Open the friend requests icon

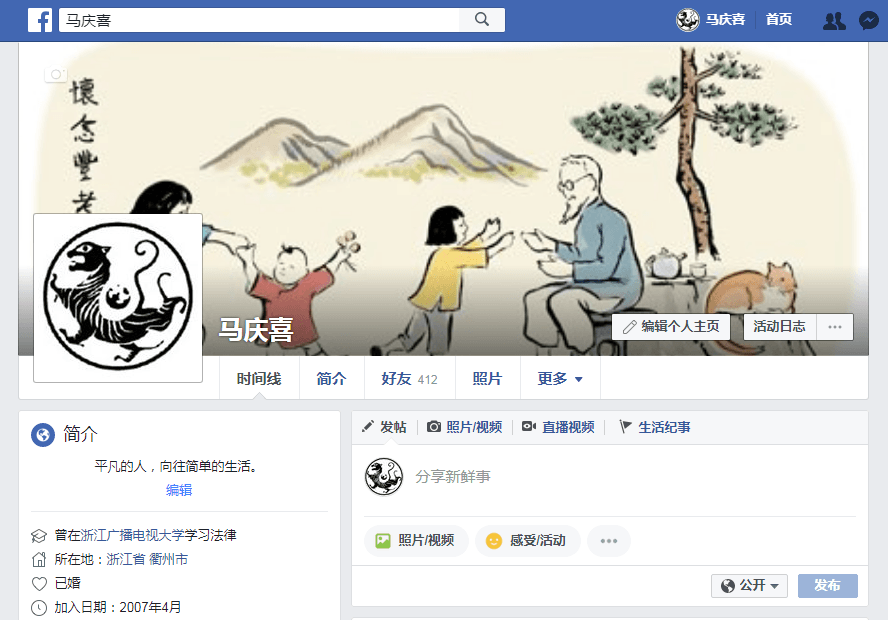point(834,20)
